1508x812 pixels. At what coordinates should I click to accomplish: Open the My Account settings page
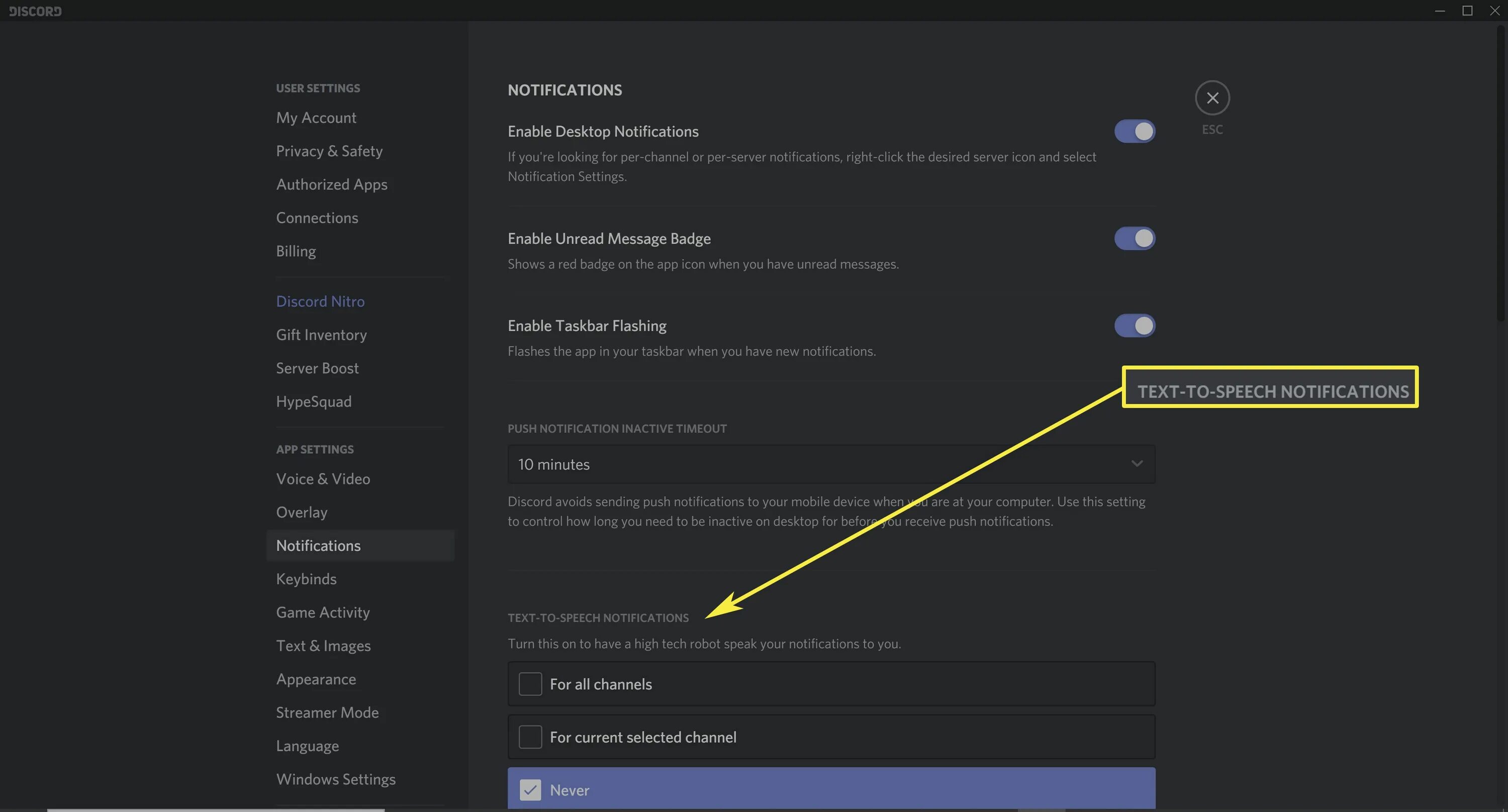pyautogui.click(x=316, y=118)
